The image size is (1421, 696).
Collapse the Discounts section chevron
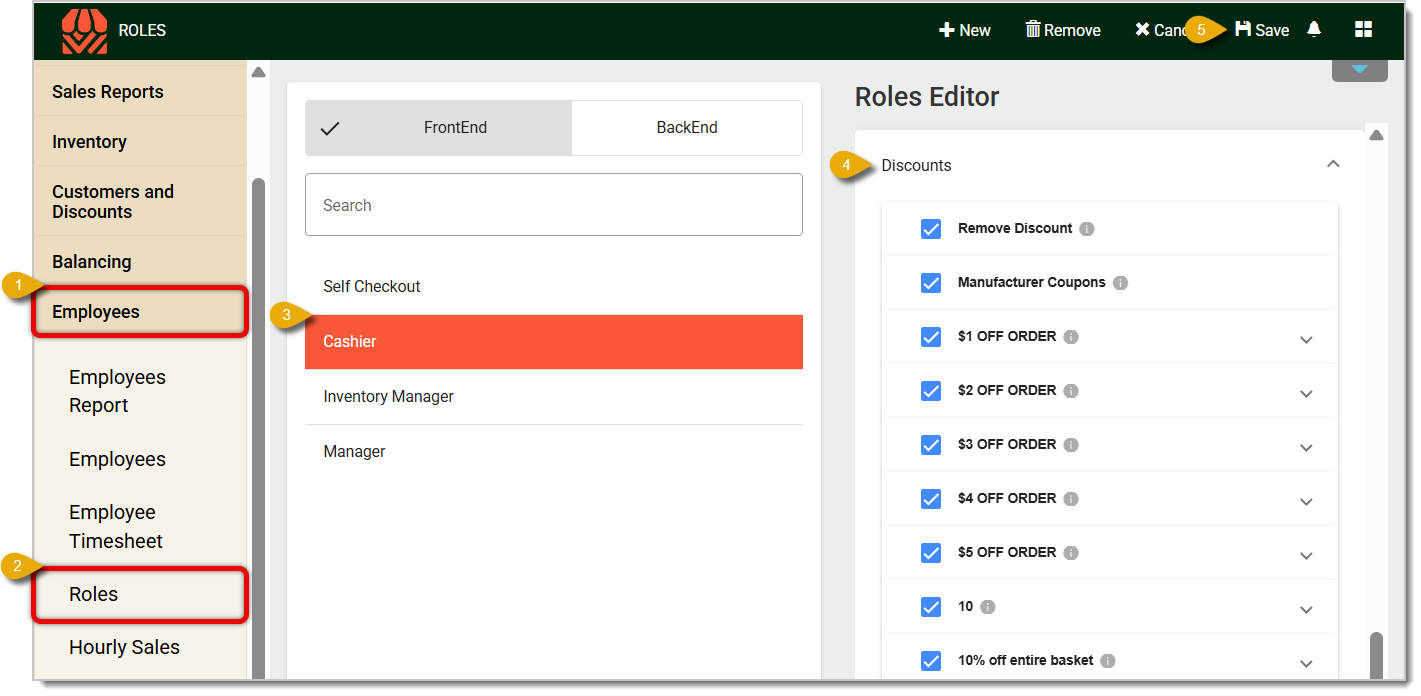(x=1332, y=164)
